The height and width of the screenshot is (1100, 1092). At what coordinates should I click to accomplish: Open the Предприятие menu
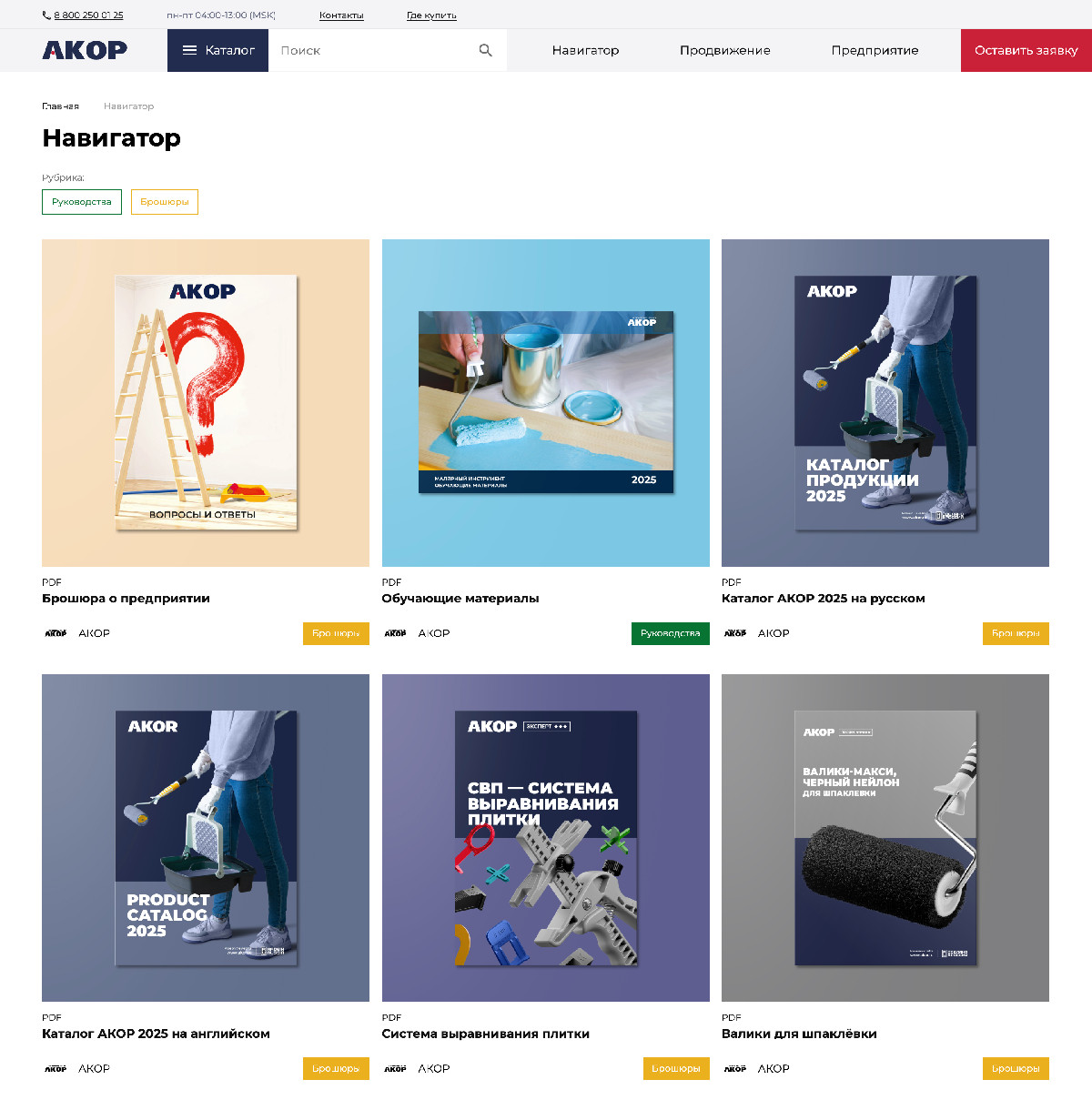[x=875, y=50]
